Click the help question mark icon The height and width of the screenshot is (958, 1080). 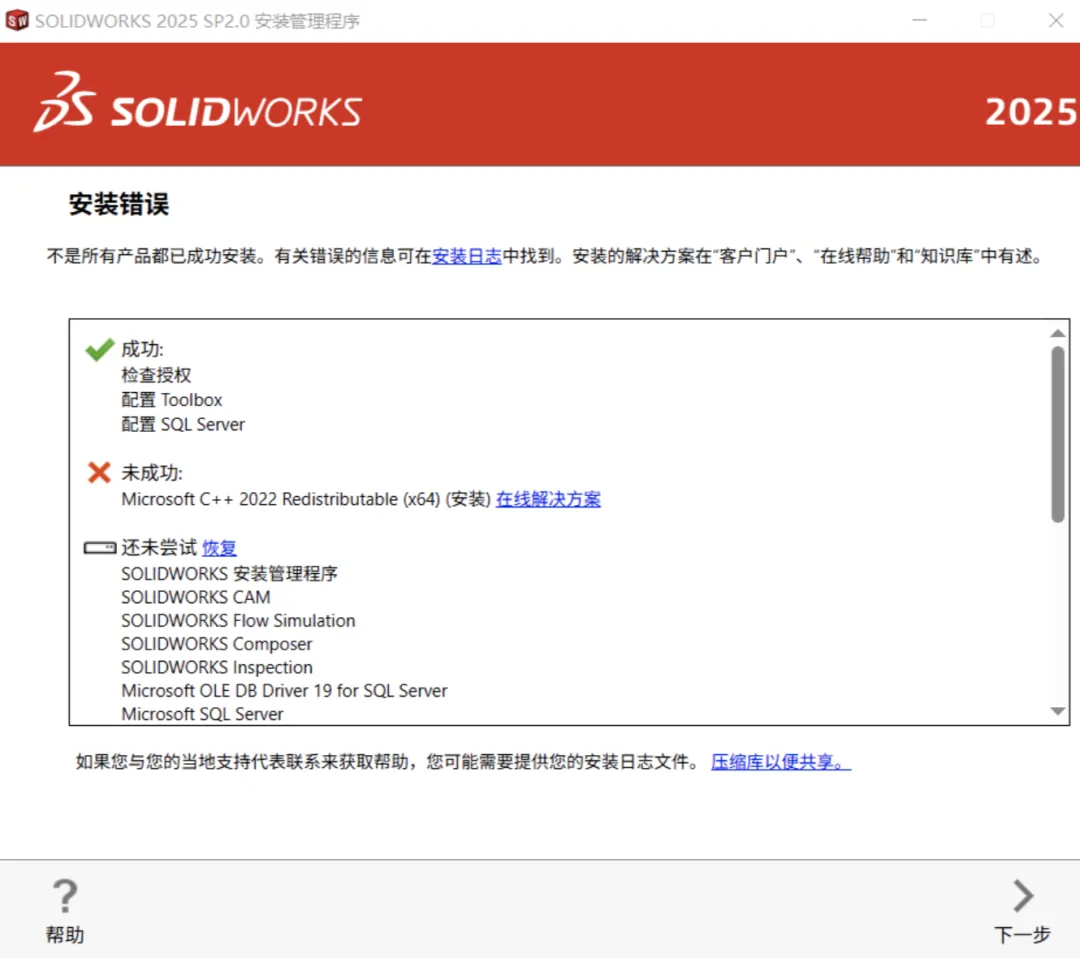[65, 896]
